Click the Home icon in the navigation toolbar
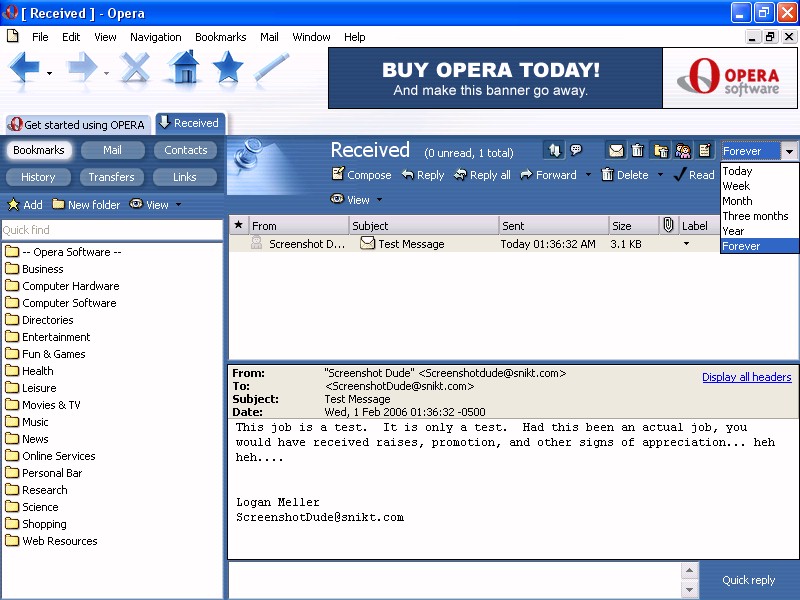The image size is (800, 600). (183, 69)
